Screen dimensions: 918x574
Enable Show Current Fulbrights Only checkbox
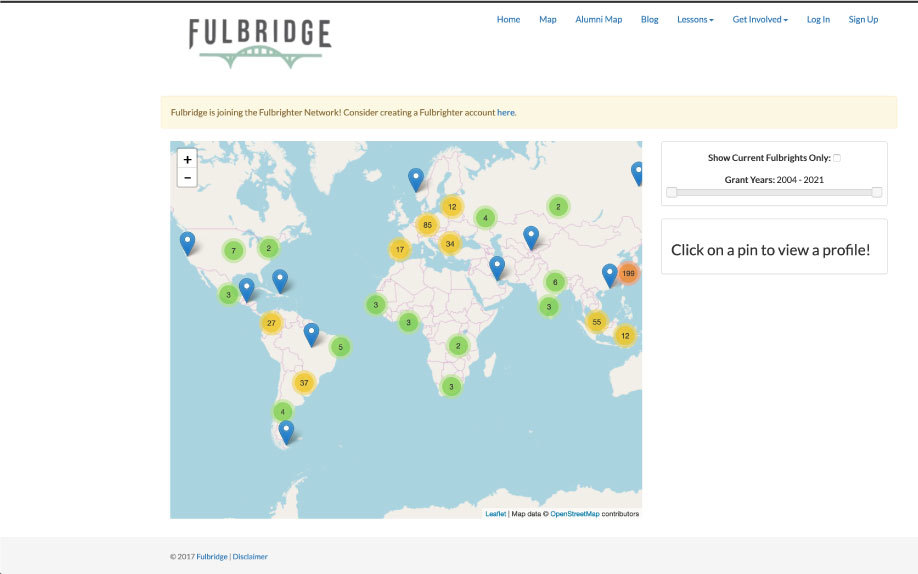pyautogui.click(x=837, y=158)
